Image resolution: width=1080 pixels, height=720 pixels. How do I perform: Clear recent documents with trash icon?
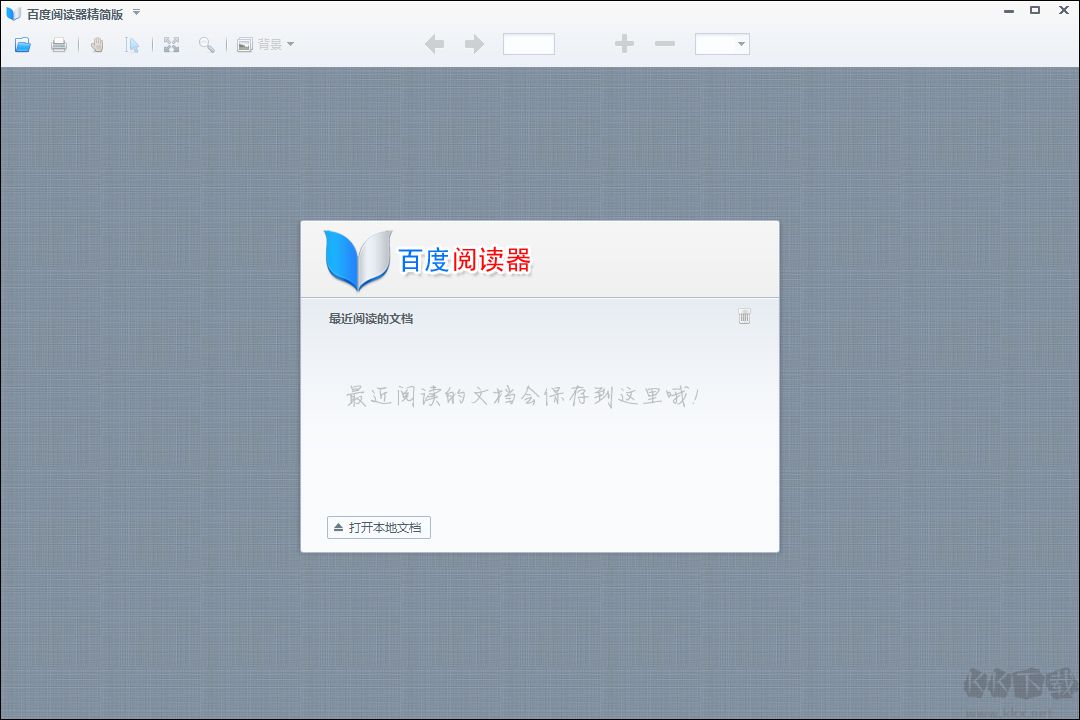coord(745,316)
